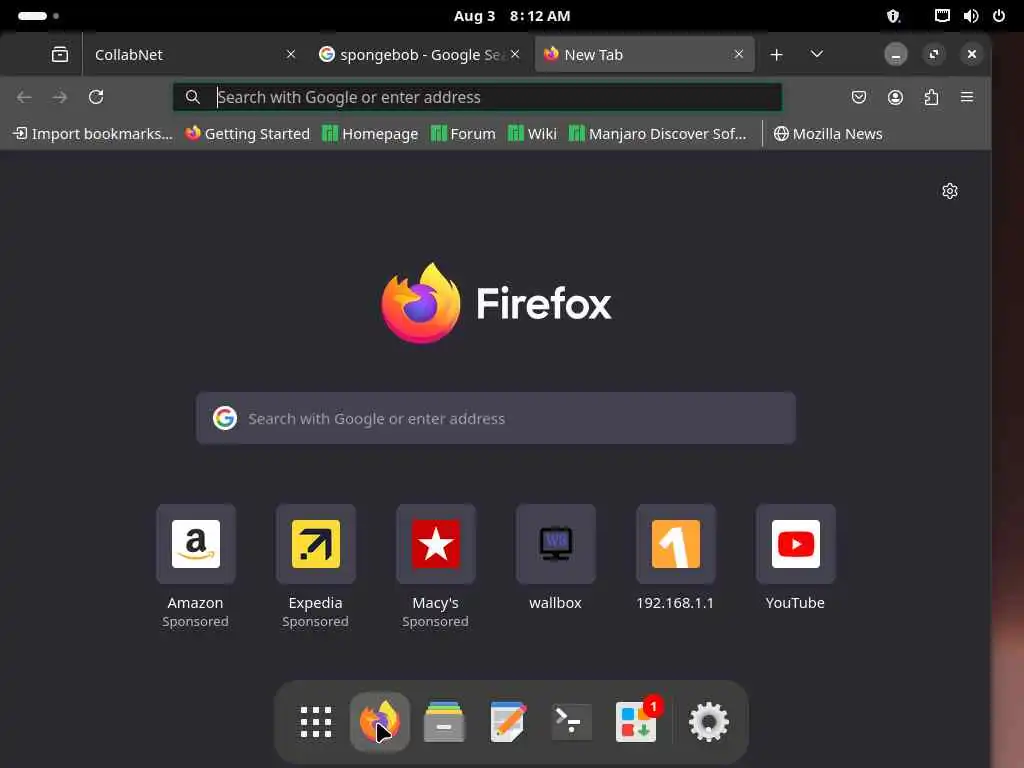List all tabs dropdown chevron

pyautogui.click(x=816, y=54)
